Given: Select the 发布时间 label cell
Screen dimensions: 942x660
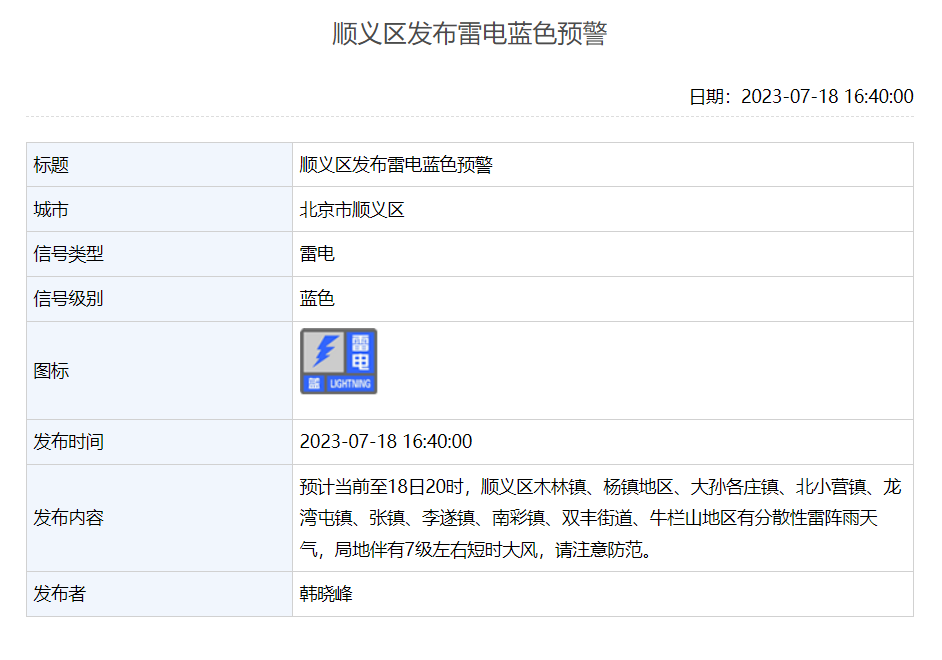Looking at the screenshot, I should coord(69,442).
